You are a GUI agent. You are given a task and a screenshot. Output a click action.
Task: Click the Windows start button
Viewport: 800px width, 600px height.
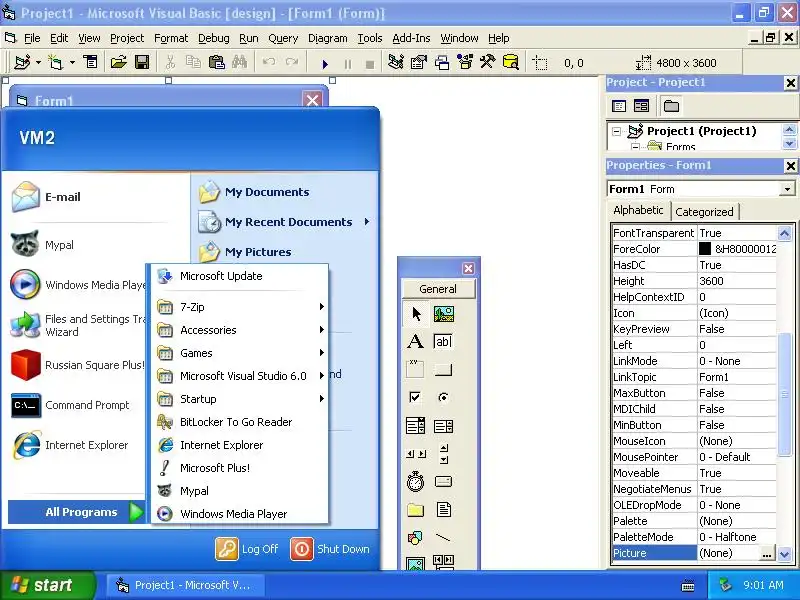[47, 585]
